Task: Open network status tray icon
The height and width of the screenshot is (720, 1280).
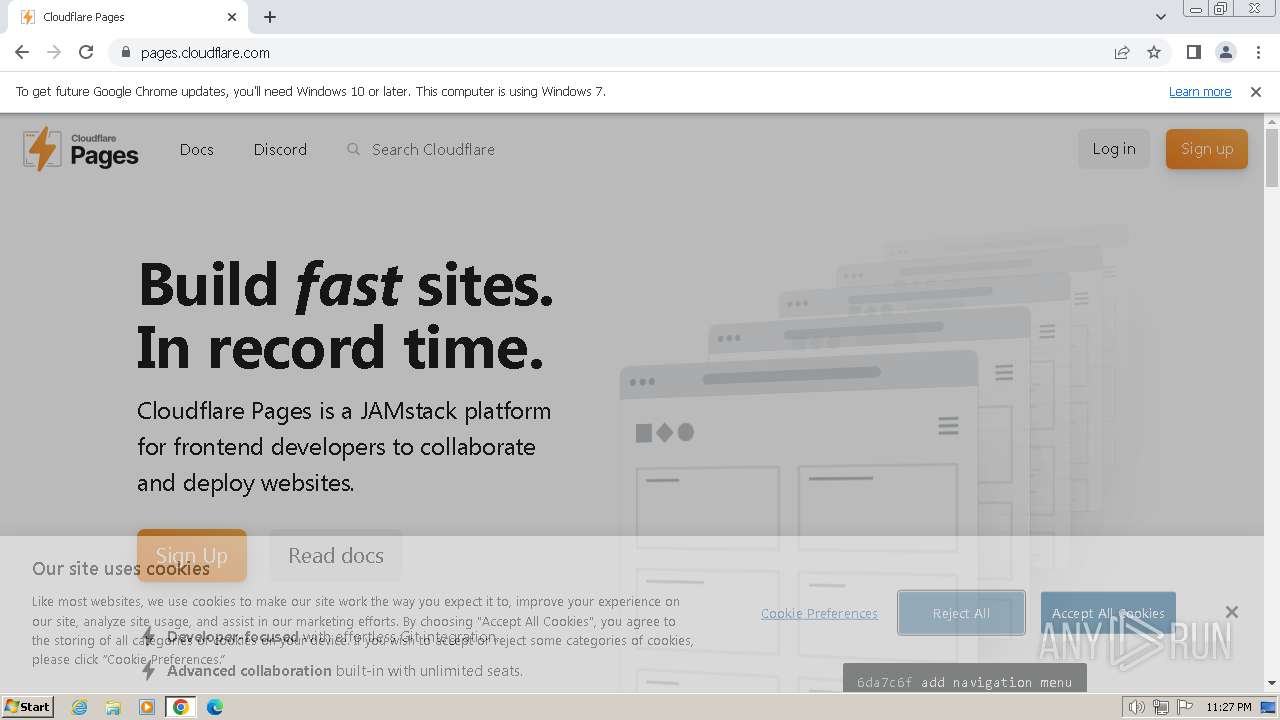Action: (x=1161, y=707)
